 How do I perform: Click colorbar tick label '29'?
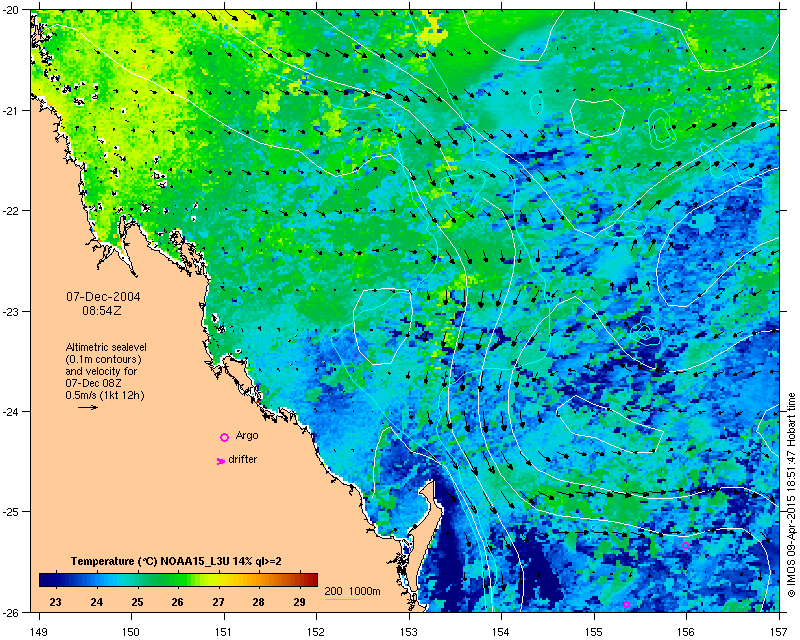[x=299, y=602]
